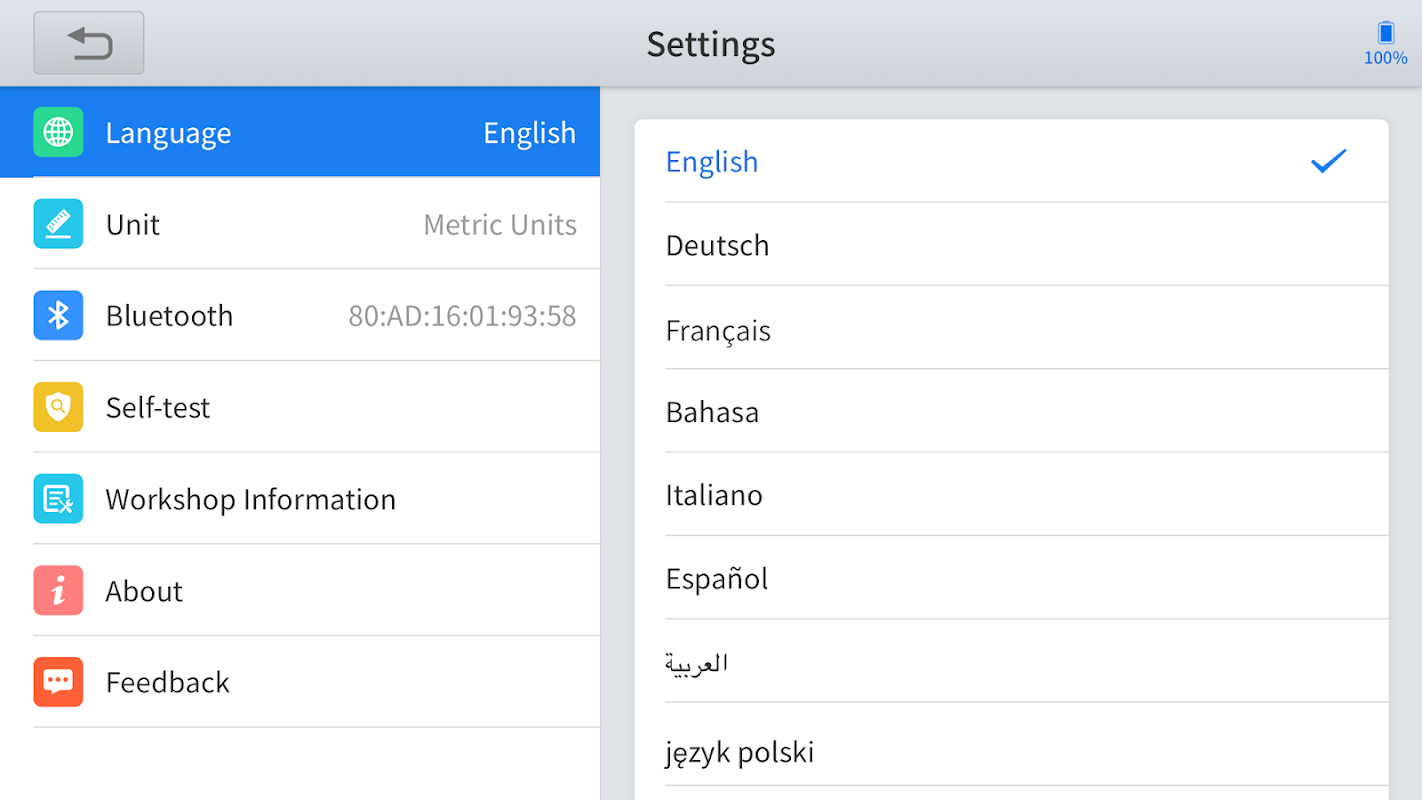Click the Language globe icon

(58, 132)
